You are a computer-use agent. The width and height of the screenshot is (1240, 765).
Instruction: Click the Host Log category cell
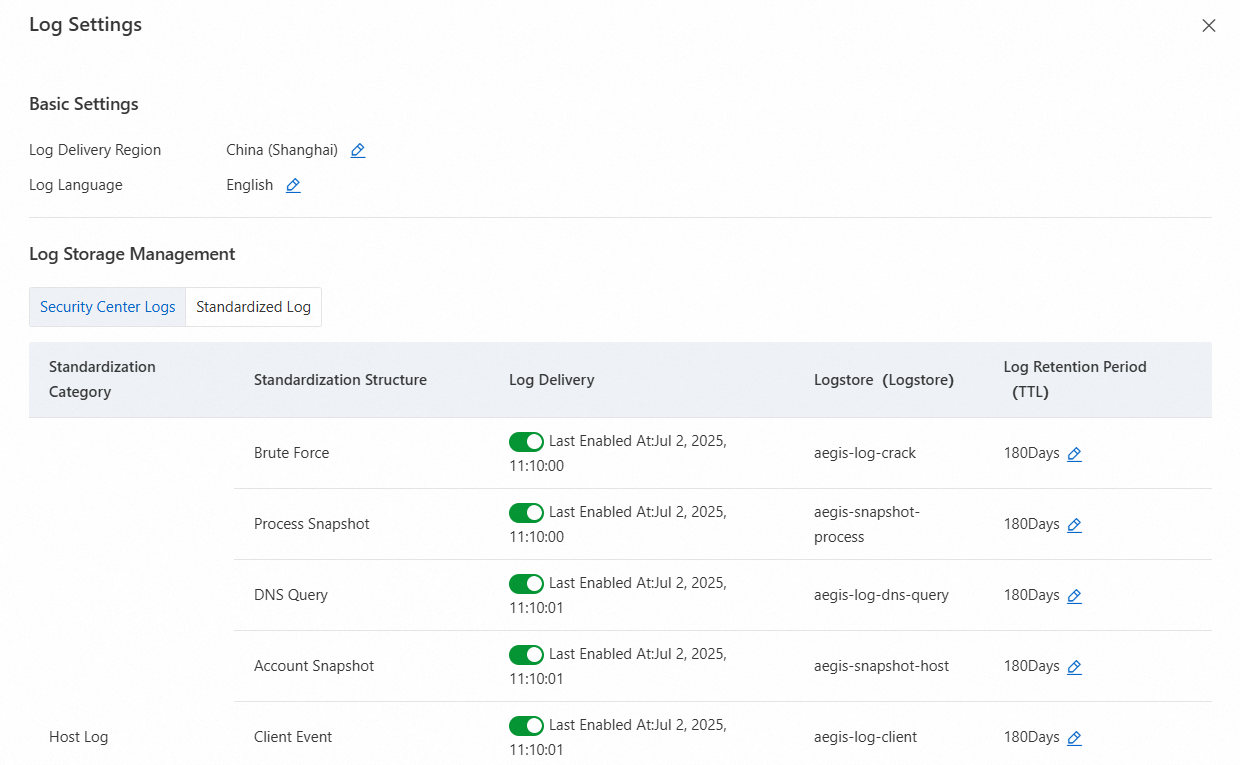[x=78, y=737]
